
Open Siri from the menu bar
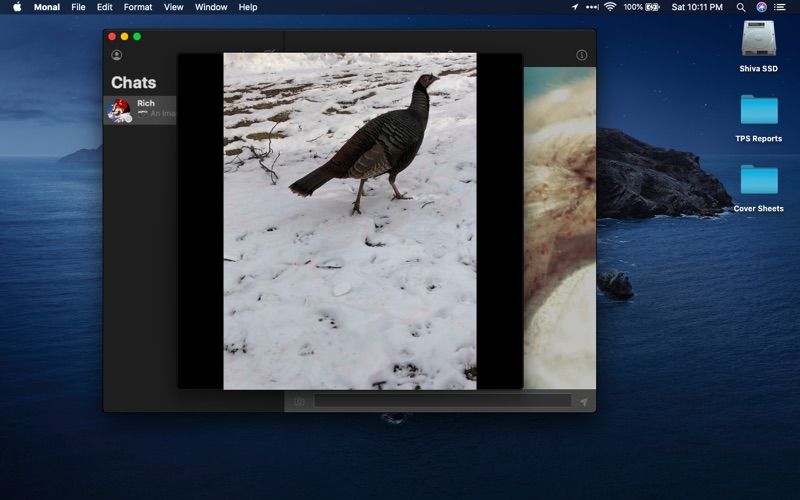[761, 7]
